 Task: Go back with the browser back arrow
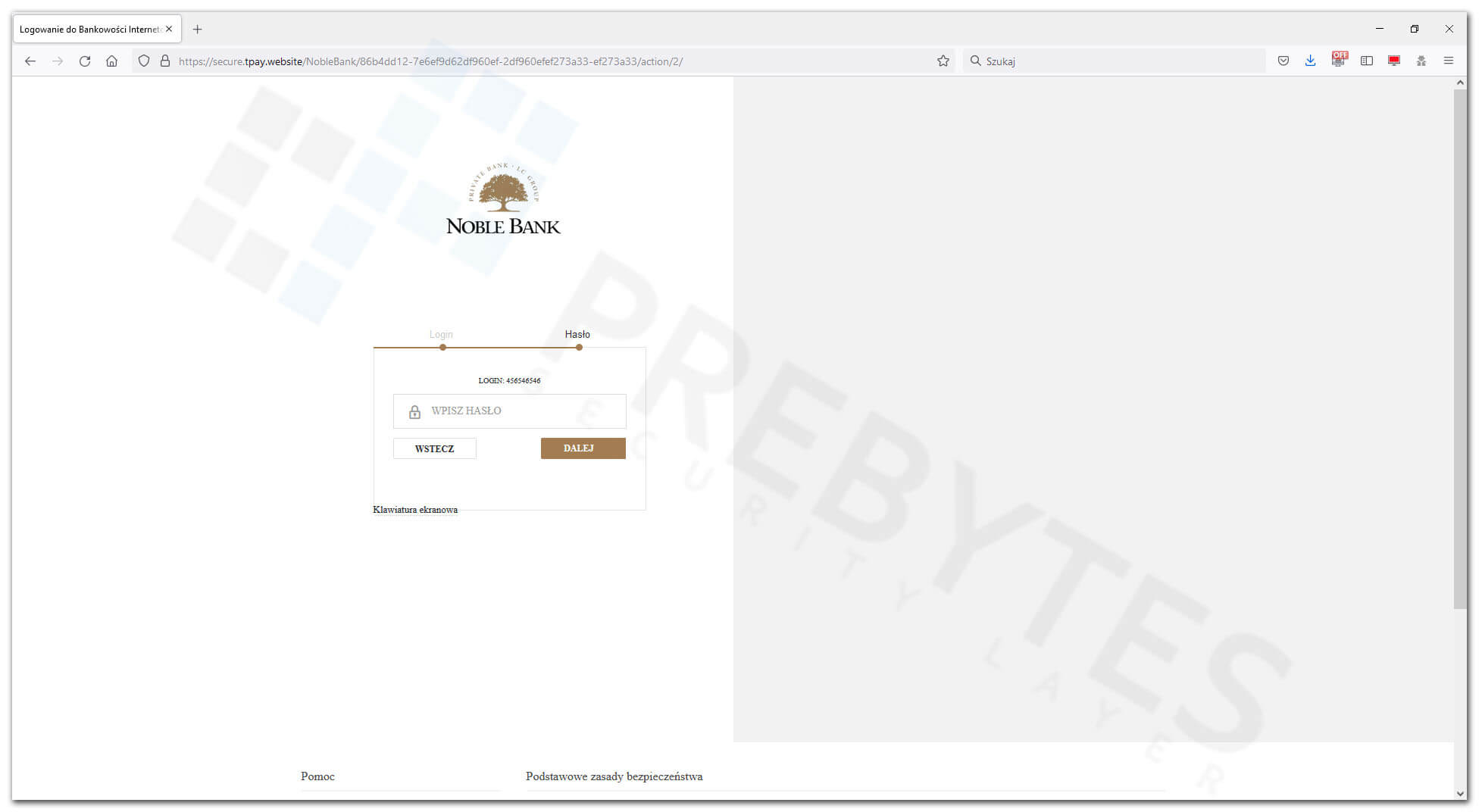pos(30,61)
